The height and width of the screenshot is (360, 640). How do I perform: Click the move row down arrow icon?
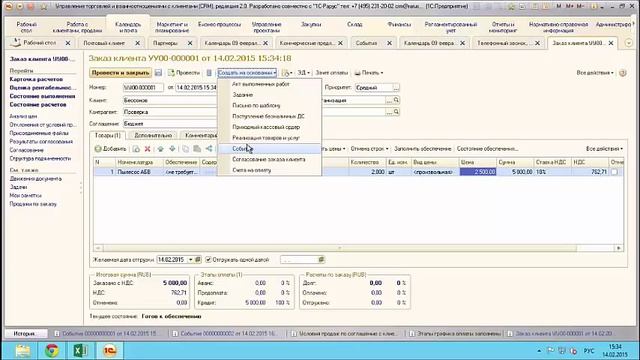point(172,149)
